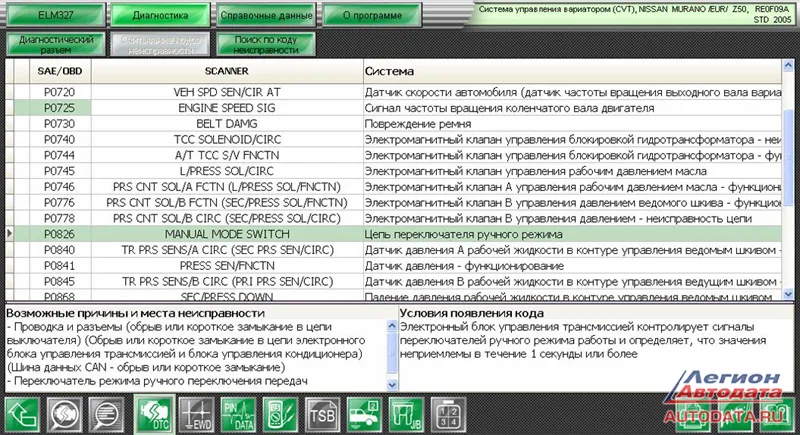Open the TSB bulletins icon

(x=322, y=415)
